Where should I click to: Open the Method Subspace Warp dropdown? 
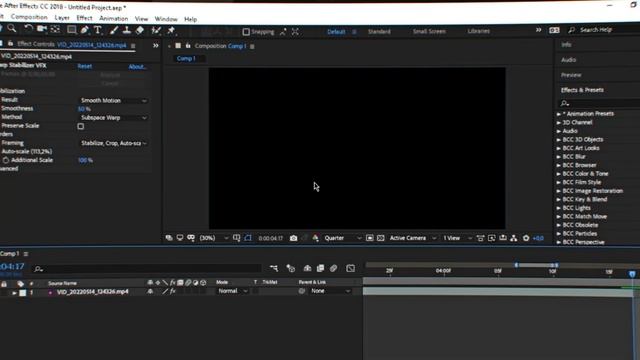(113, 118)
